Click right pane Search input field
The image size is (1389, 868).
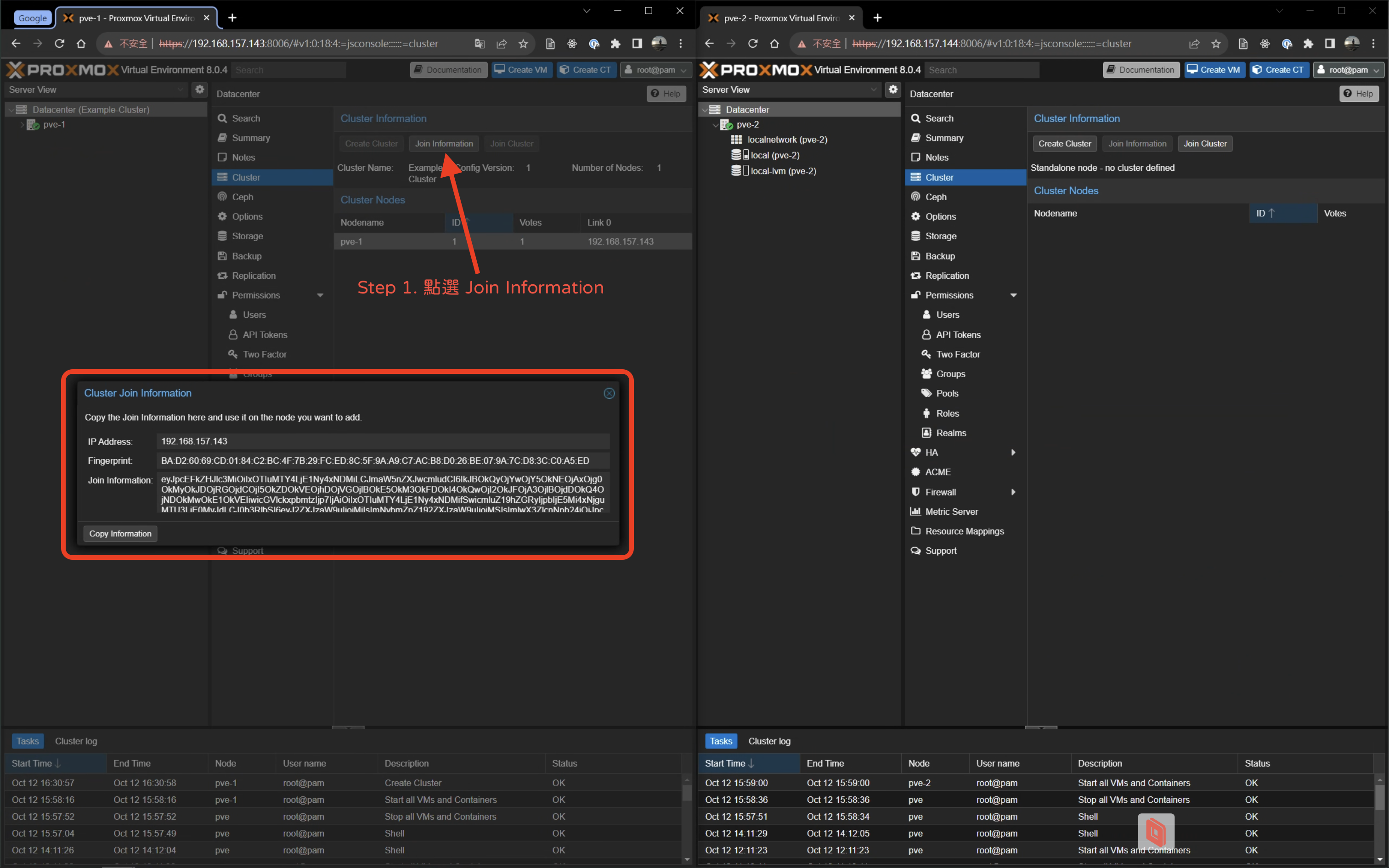(x=982, y=70)
